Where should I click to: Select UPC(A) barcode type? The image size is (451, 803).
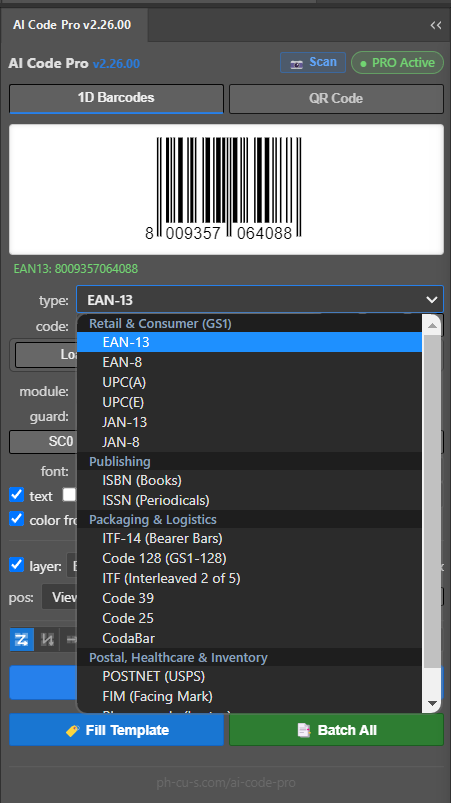(x=249, y=382)
